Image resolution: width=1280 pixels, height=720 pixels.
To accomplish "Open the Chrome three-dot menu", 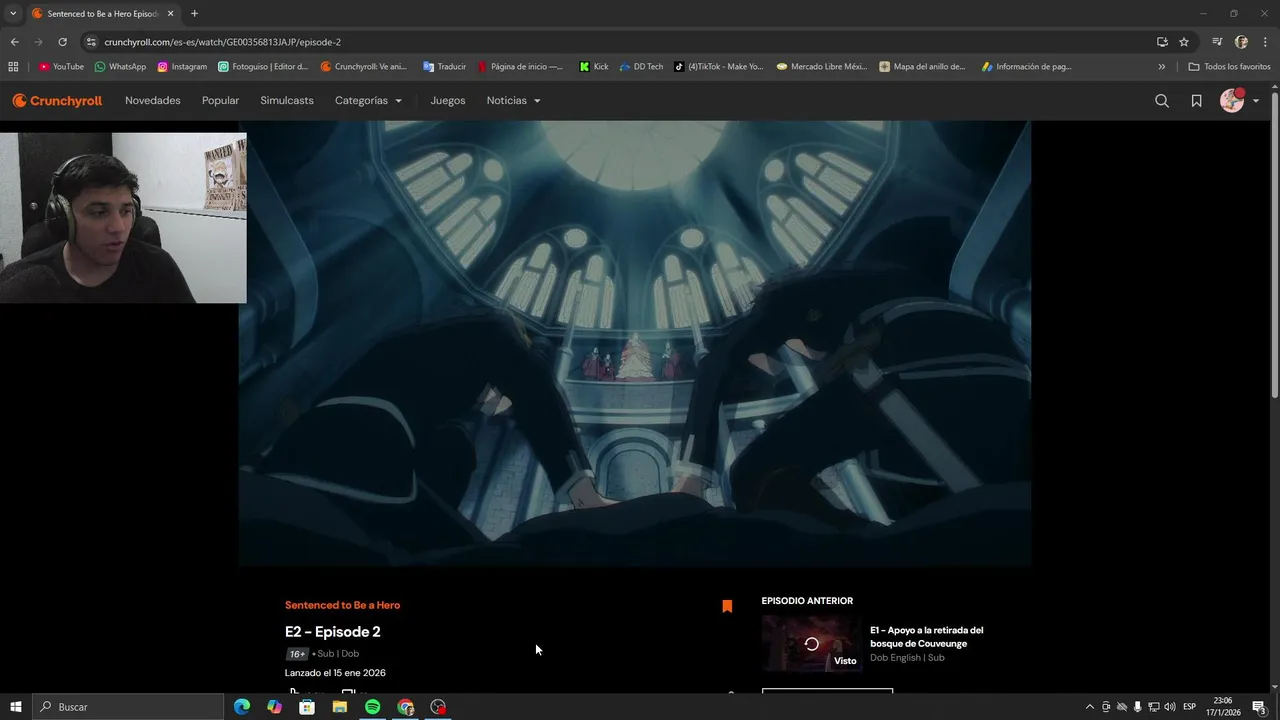I will point(1266,42).
